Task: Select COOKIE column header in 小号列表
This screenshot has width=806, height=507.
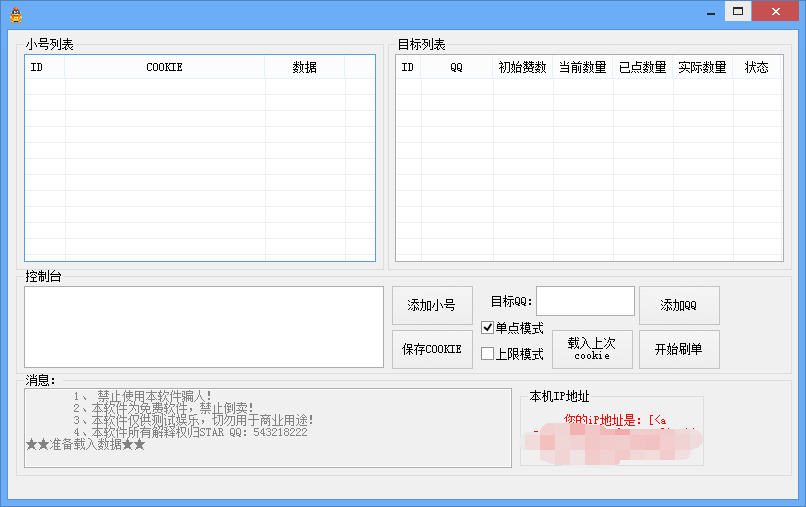Action: click(164, 67)
